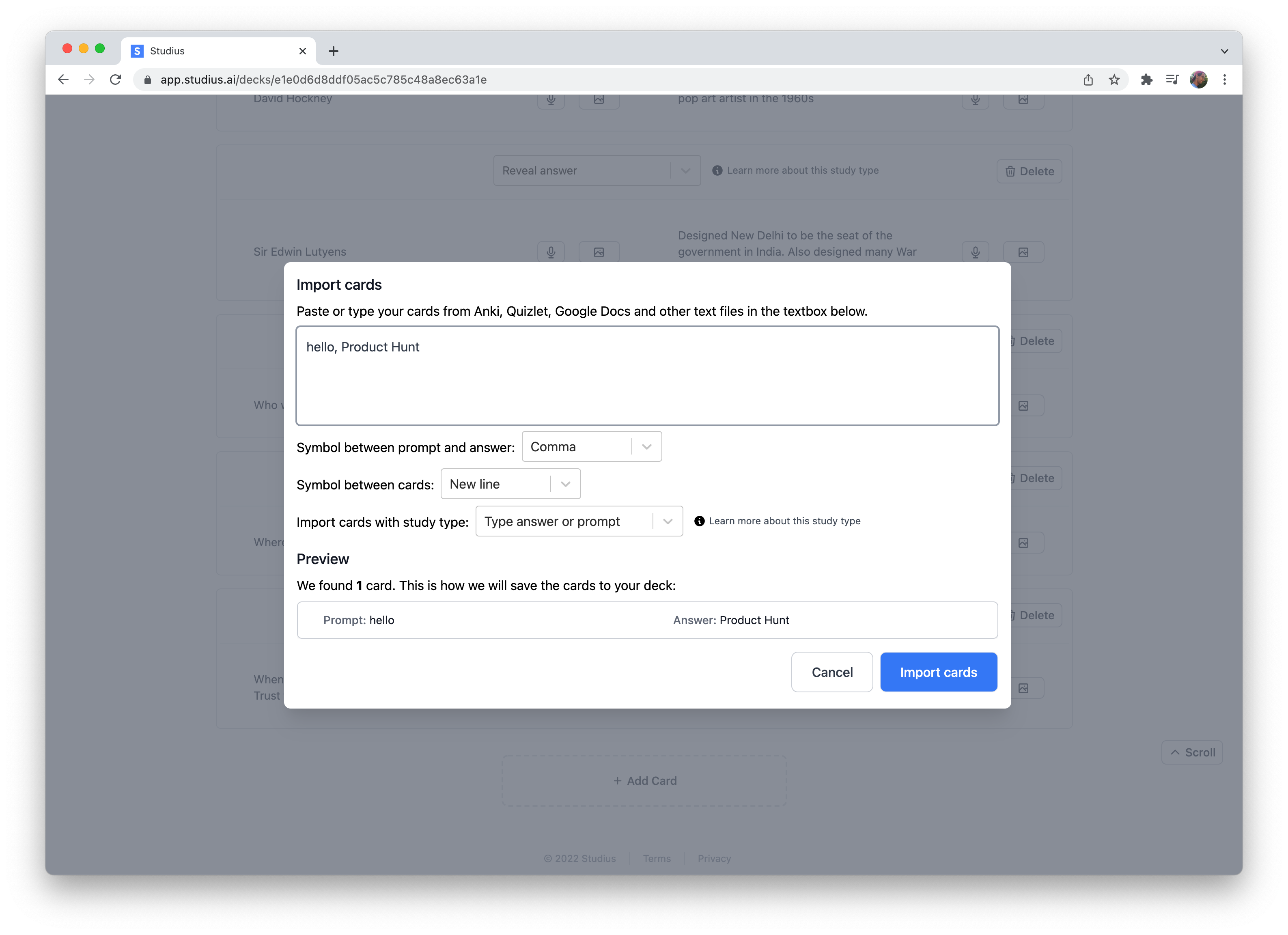Click the browser reload icon
The image size is (1288, 935).
[115, 80]
